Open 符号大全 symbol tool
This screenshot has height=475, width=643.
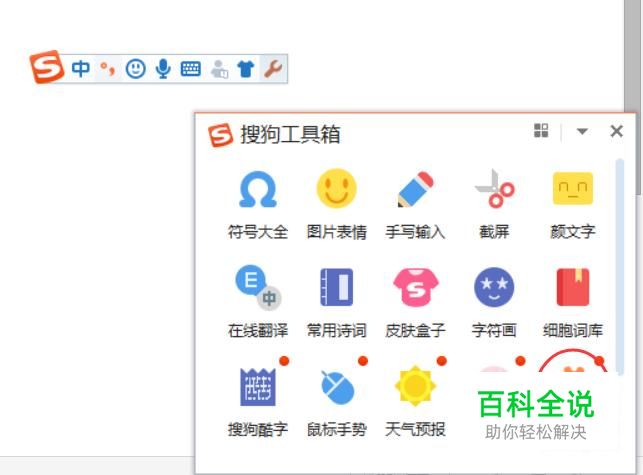click(x=258, y=204)
